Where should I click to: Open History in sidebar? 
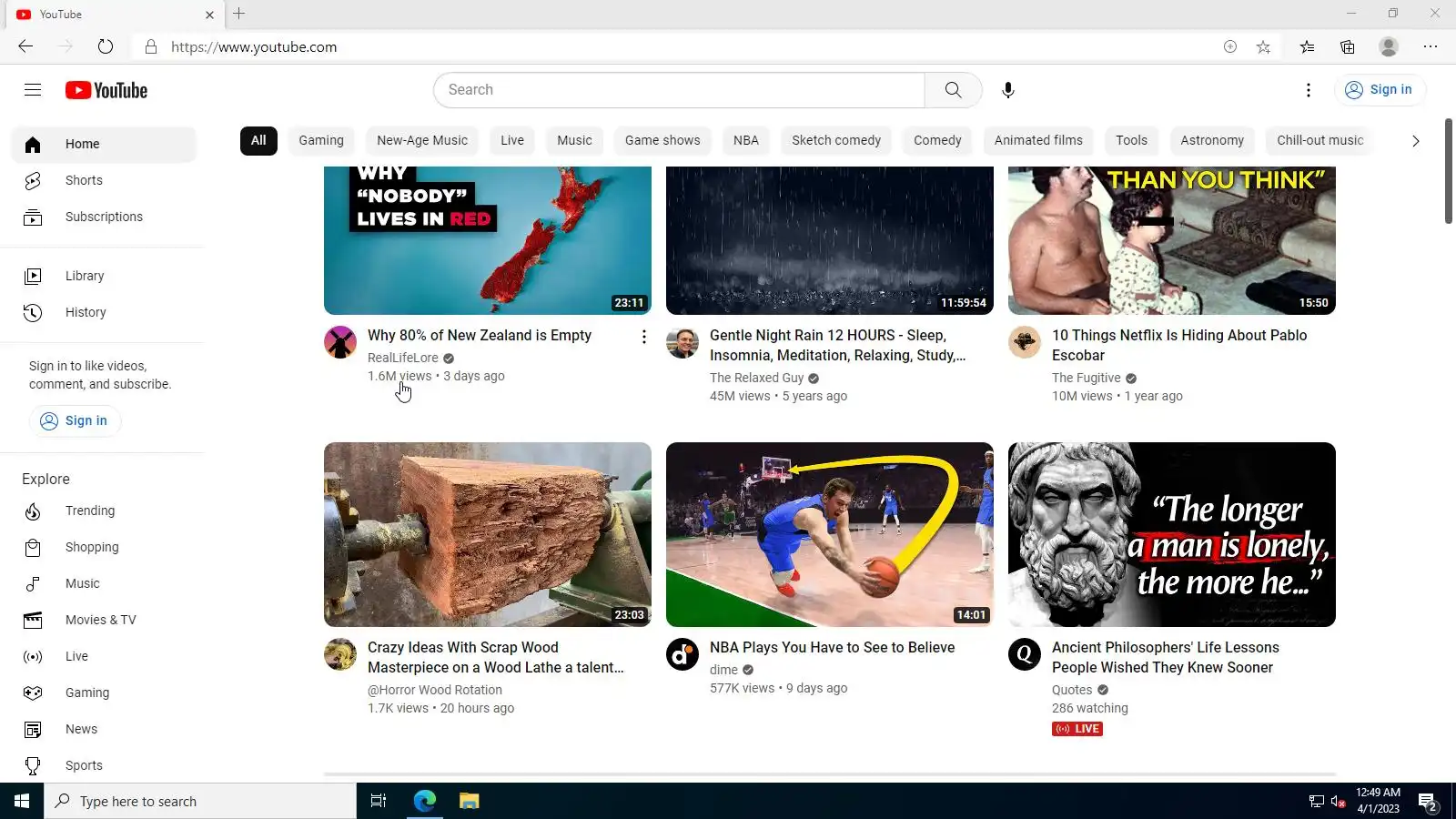(x=104, y=312)
